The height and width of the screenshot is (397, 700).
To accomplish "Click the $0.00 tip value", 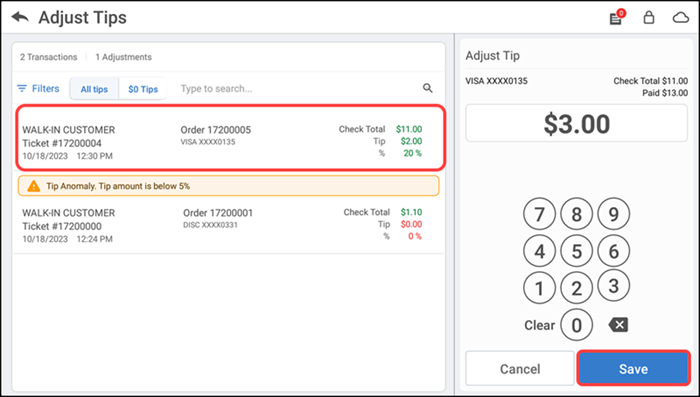I will pos(411,224).
